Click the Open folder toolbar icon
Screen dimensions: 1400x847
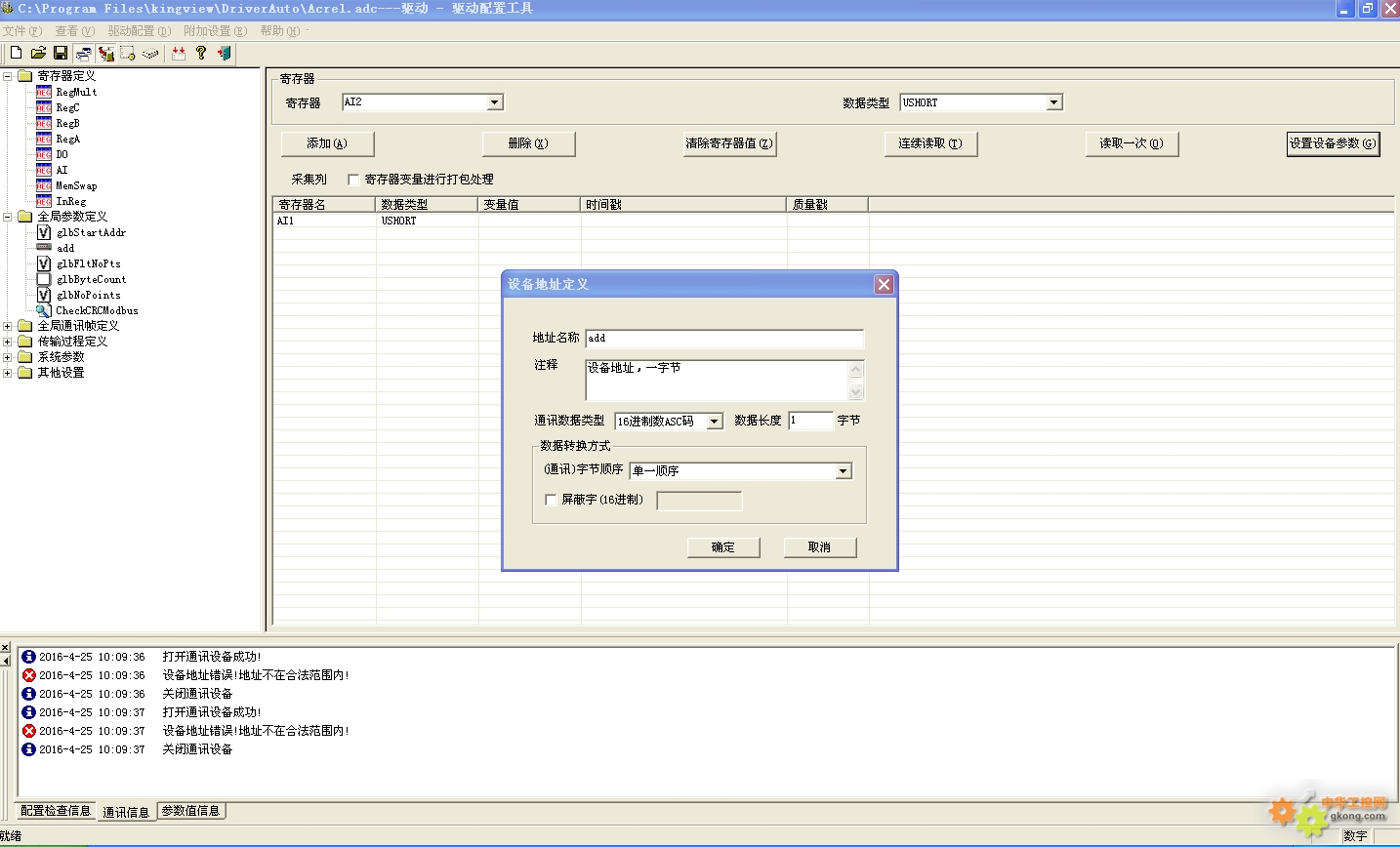click(38, 54)
